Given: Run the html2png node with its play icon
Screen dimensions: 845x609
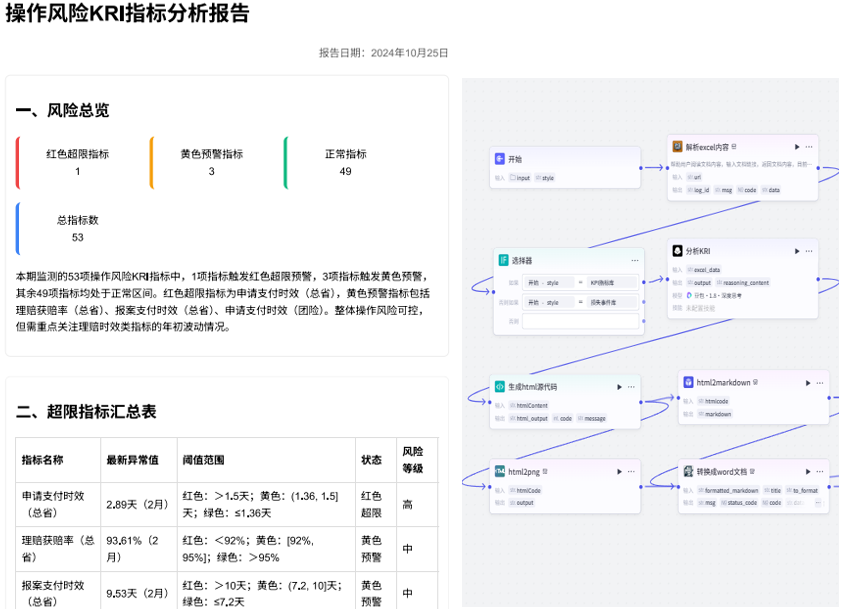Looking at the screenshot, I should [619, 472].
